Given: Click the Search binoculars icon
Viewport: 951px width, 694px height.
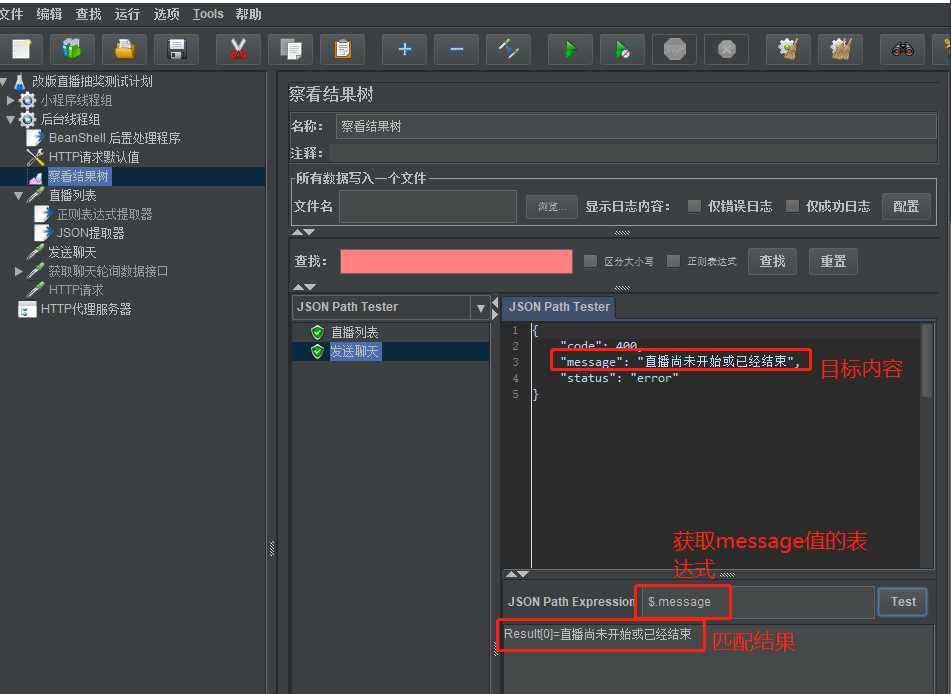Looking at the screenshot, I should [902, 49].
